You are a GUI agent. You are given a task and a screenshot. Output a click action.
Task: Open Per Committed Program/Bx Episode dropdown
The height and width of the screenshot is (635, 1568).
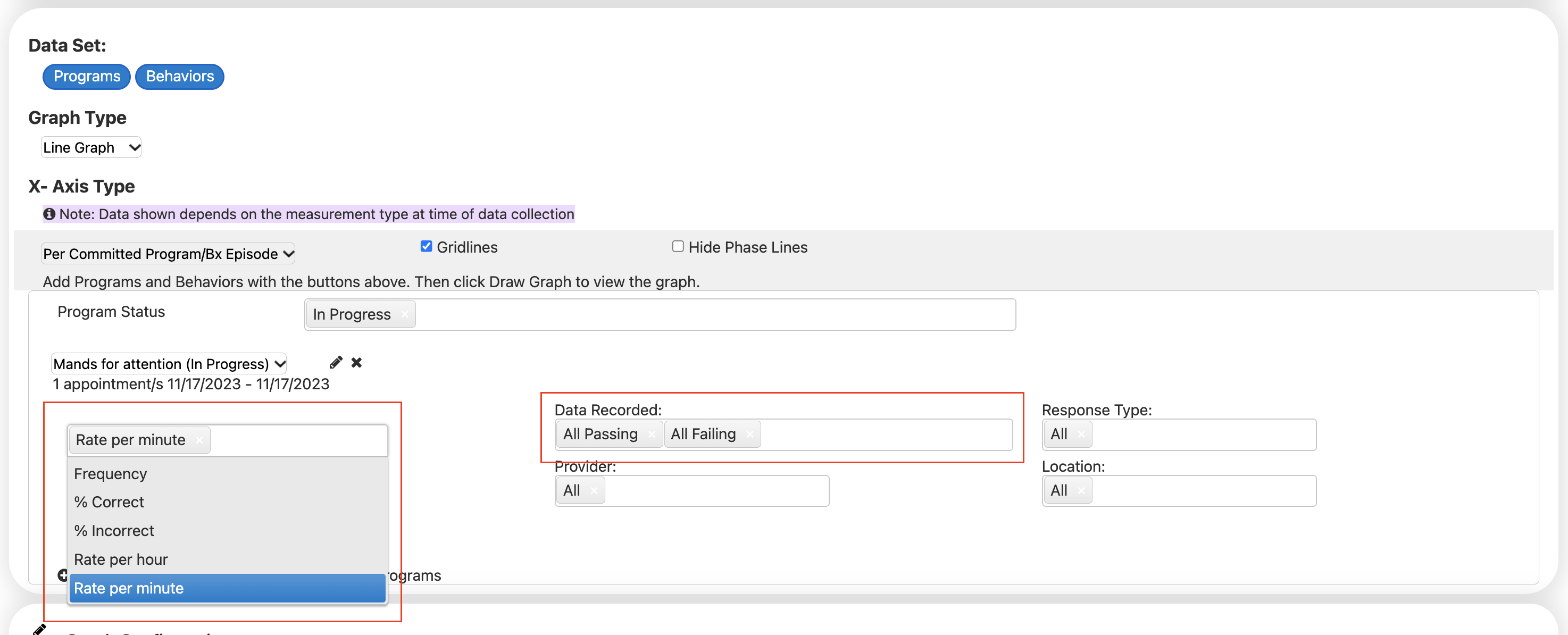tap(168, 254)
